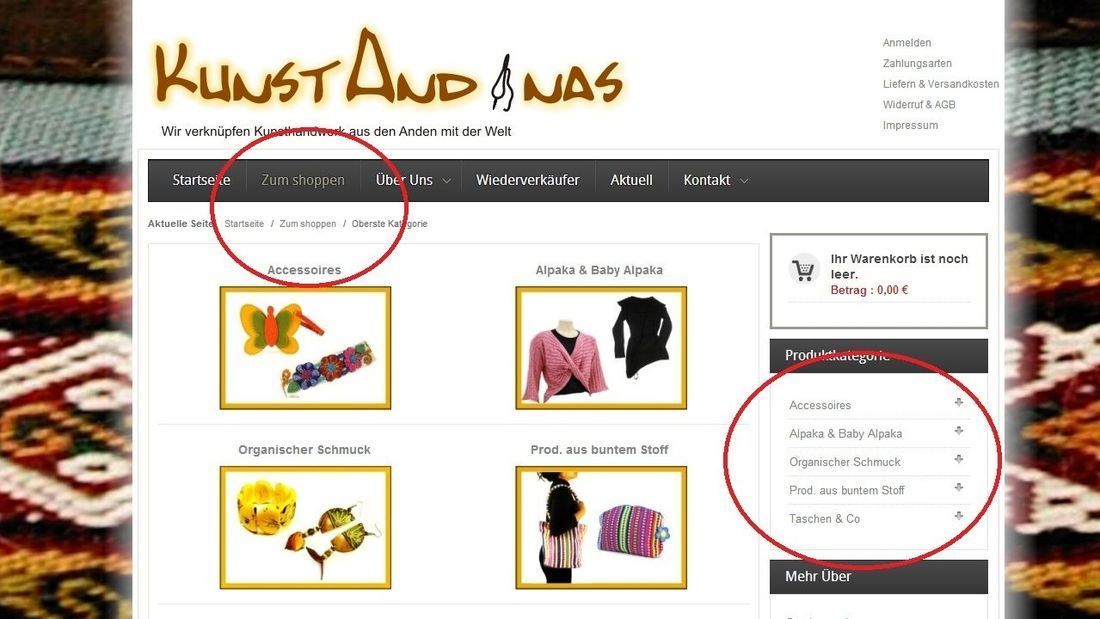1100x619 pixels.
Task: Open the Aktuell menu item
Action: click(631, 180)
